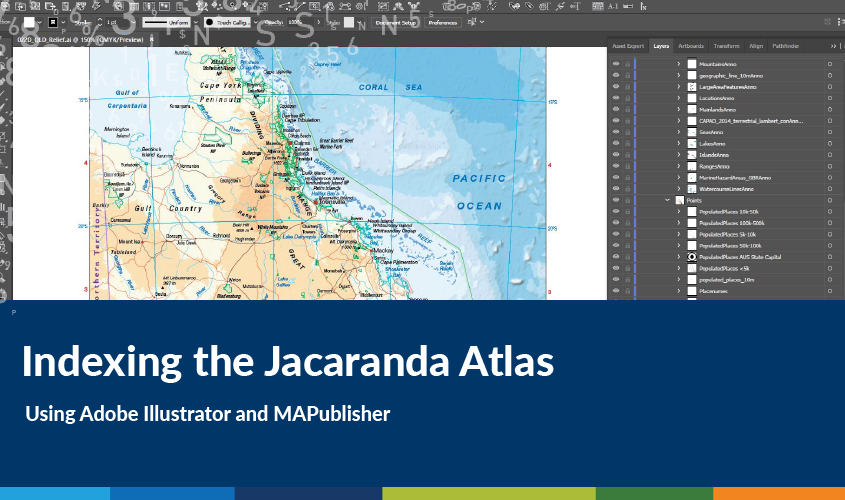
Task: Expand the RangesAnno sublayer
Action: click(x=679, y=166)
